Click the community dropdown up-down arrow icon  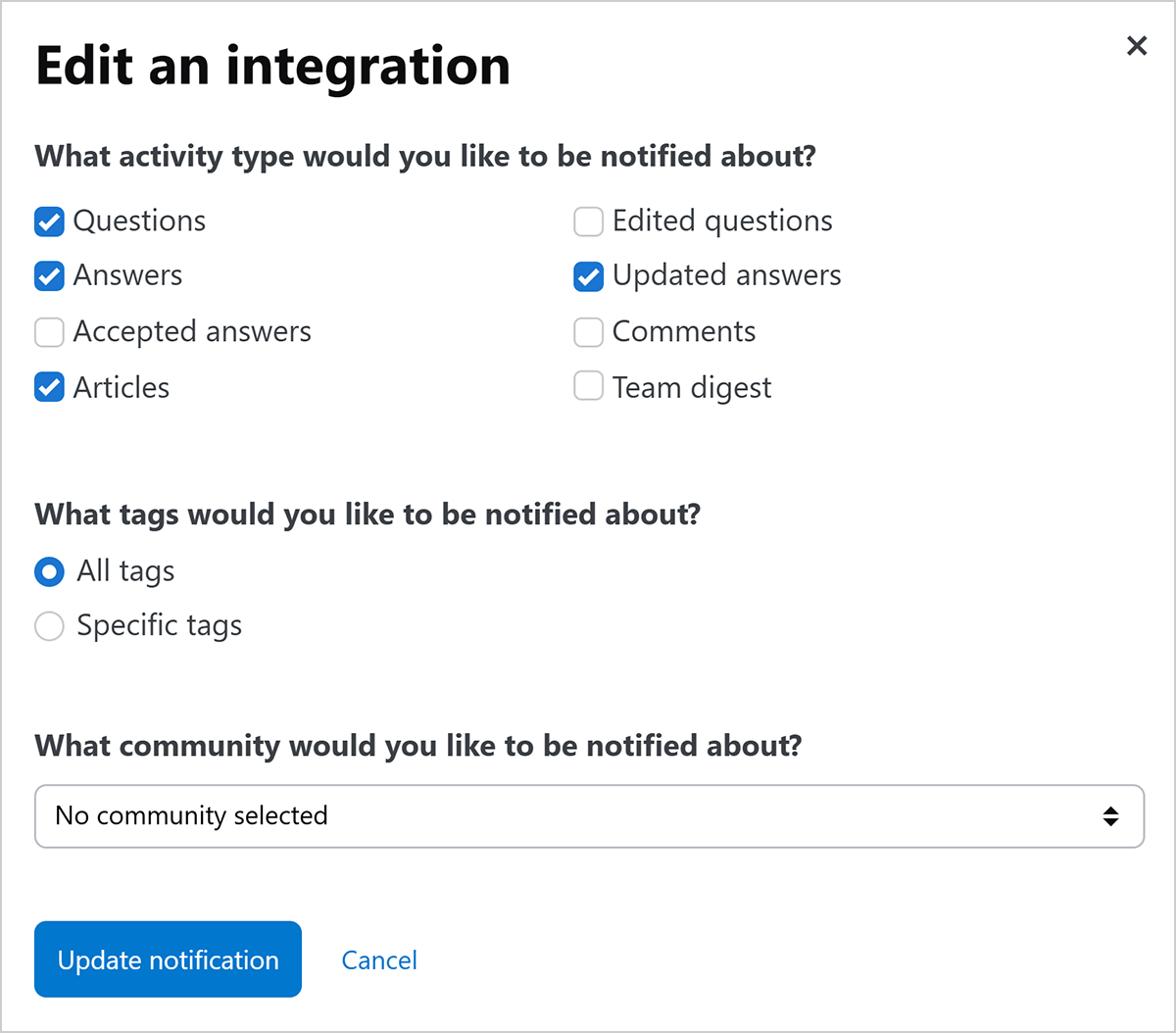[x=1110, y=815]
